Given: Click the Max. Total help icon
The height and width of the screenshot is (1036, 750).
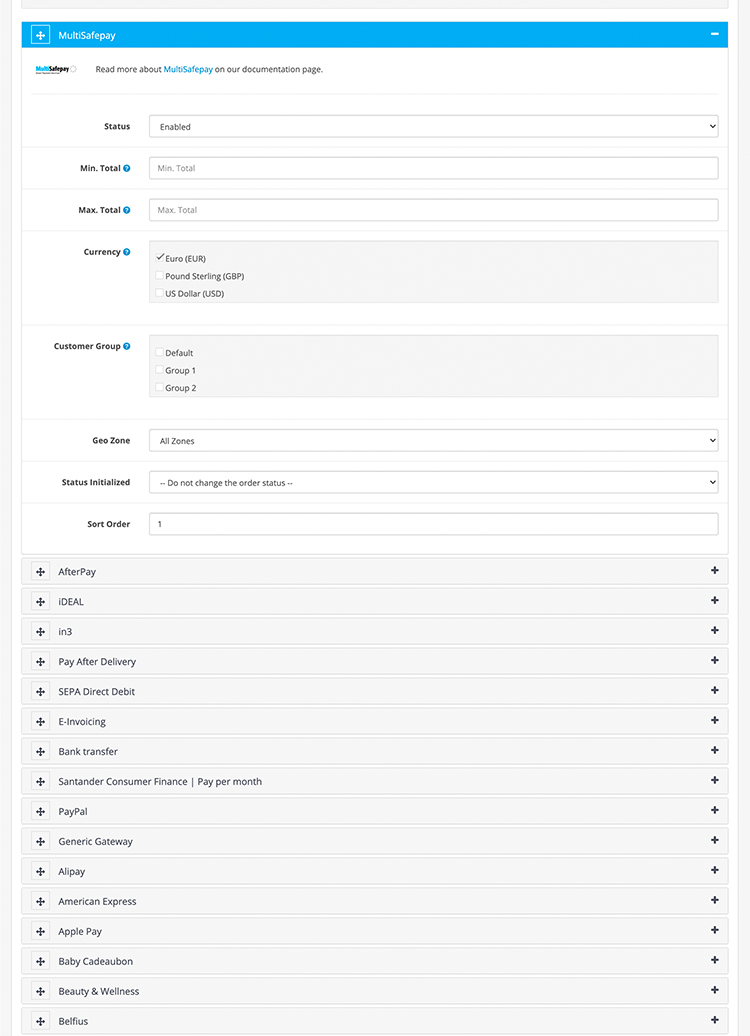Looking at the screenshot, I should coord(127,210).
